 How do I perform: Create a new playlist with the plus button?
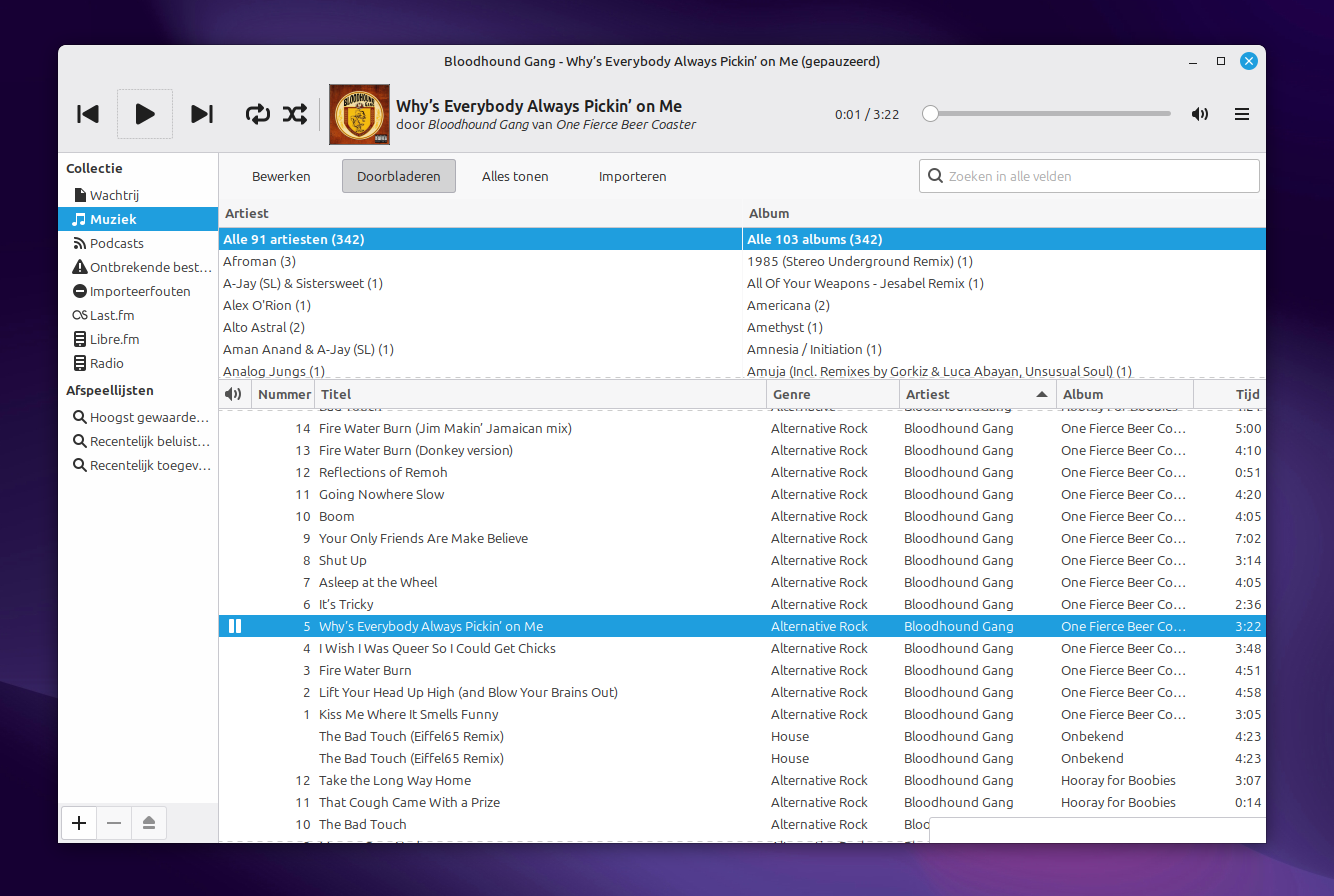(x=79, y=823)
